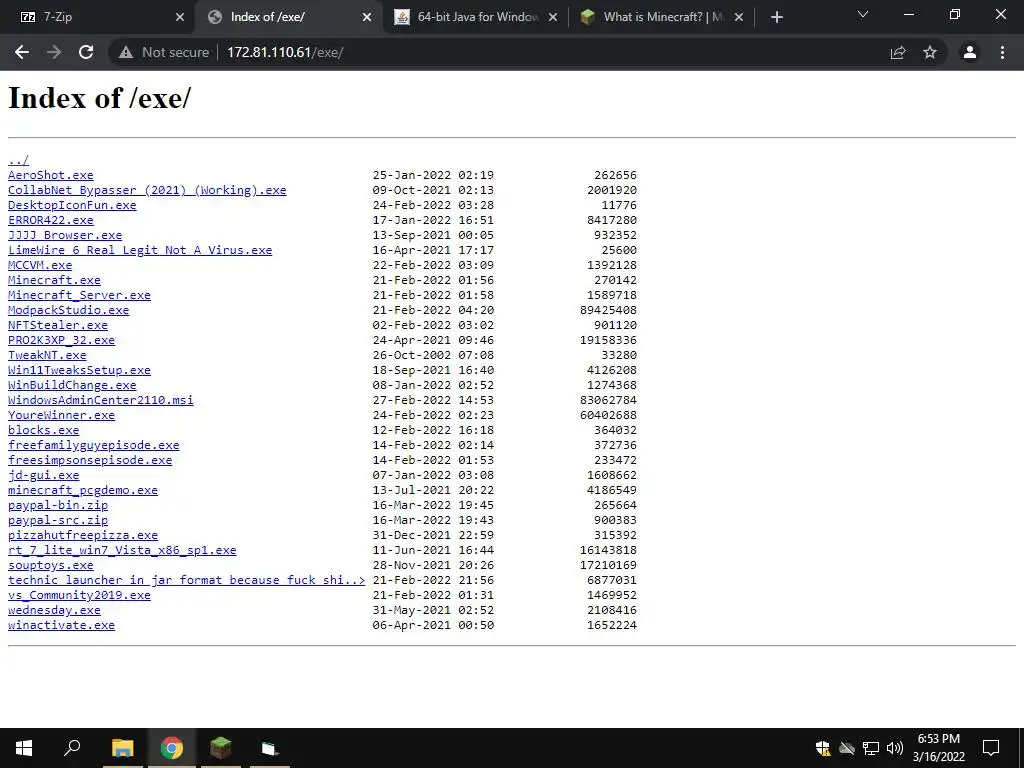Open the DesktopIconFun.exe link
This screenshot has height=768, width=1024.
[x=72, y=205]
